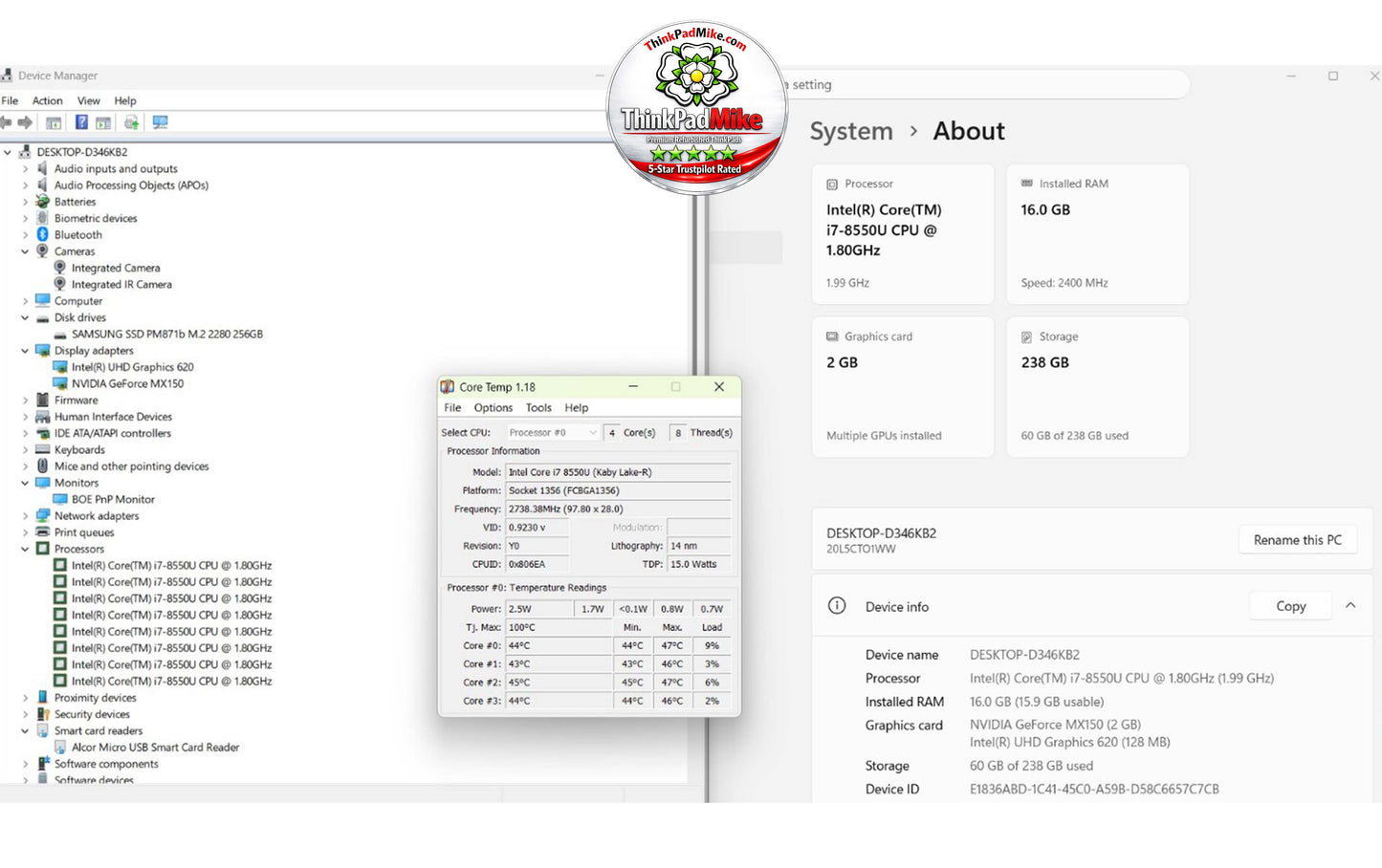Select the Integrated Camera device icon
The image size is (1382, 868).
tap(60, 268)
